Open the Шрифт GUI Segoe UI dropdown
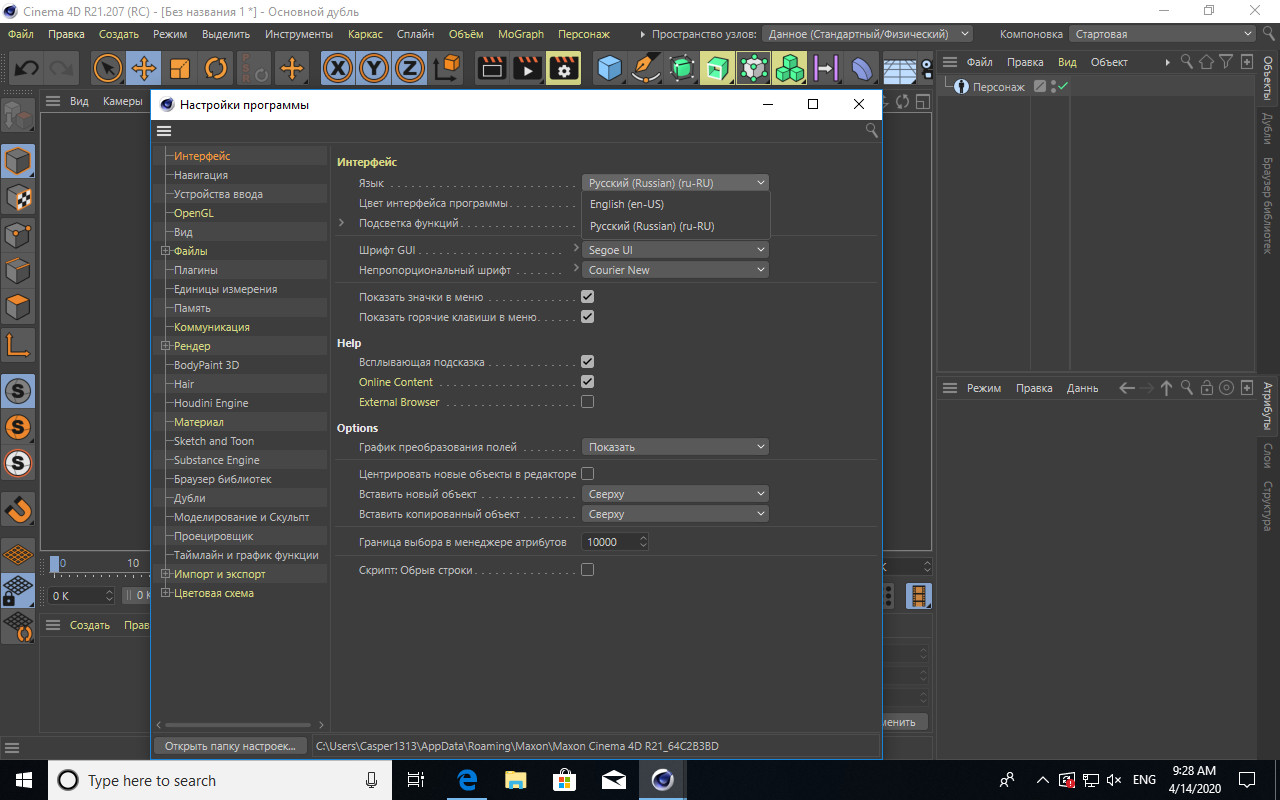Viewport: 1280px width, 800px height. click(675, 250)
